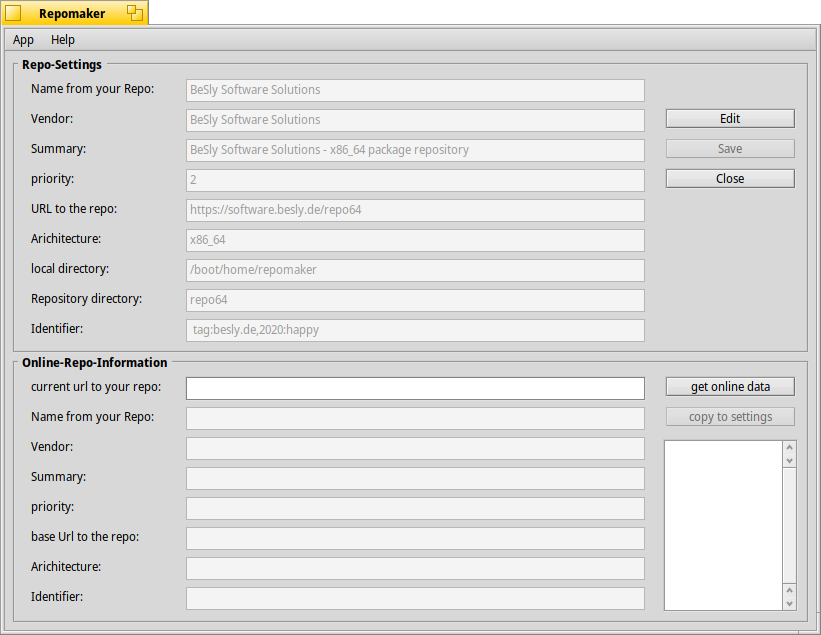Select the priority field in Repo-Settings
The height and width of the screenshot is (635, 821).
pos(415,180)
